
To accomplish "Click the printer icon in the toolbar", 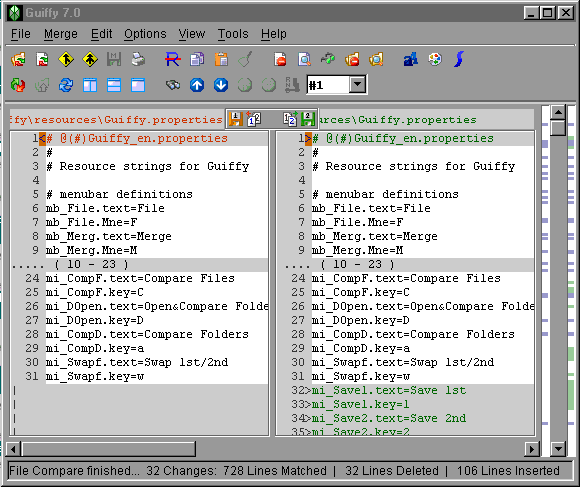I will (x=138, y=60).
